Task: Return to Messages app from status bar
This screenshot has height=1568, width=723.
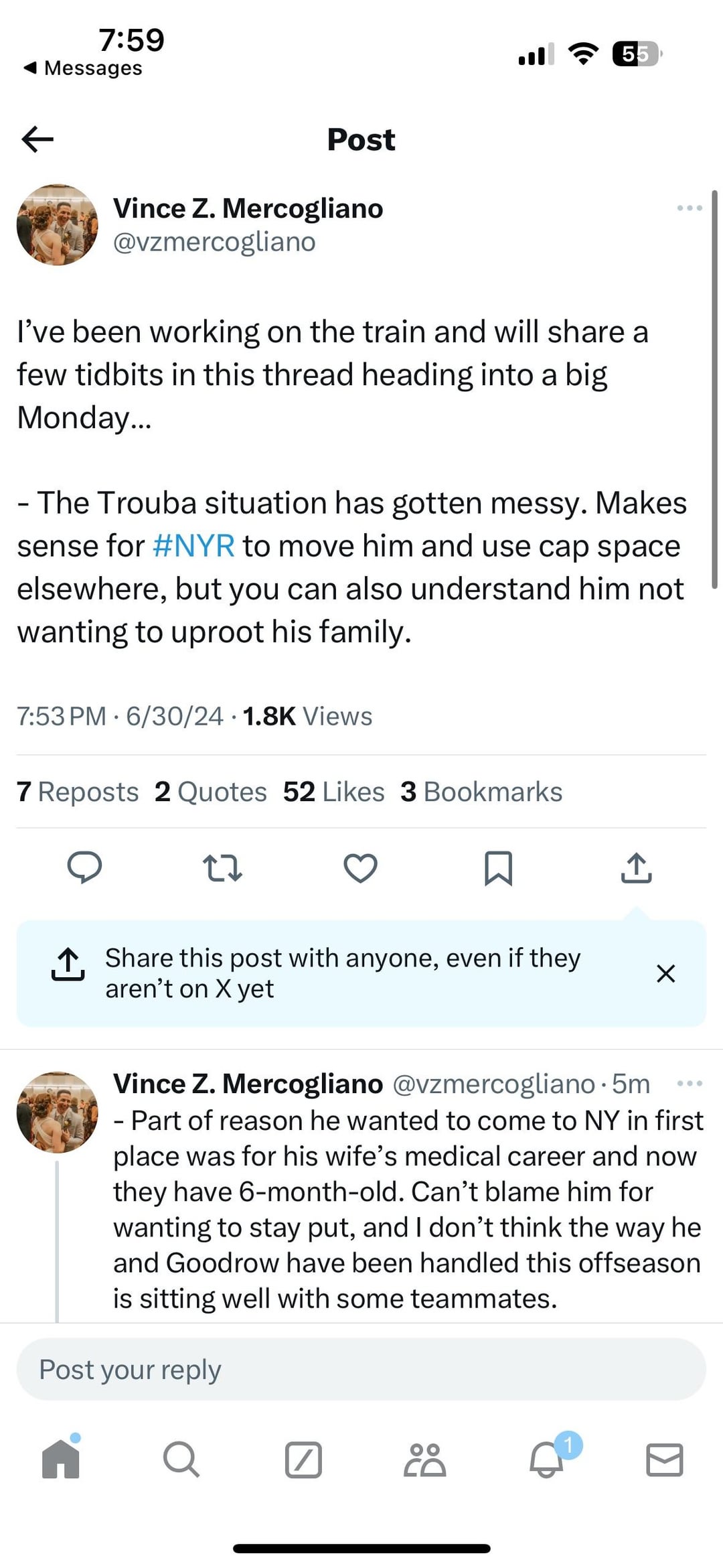Action: tap(83, 68)
